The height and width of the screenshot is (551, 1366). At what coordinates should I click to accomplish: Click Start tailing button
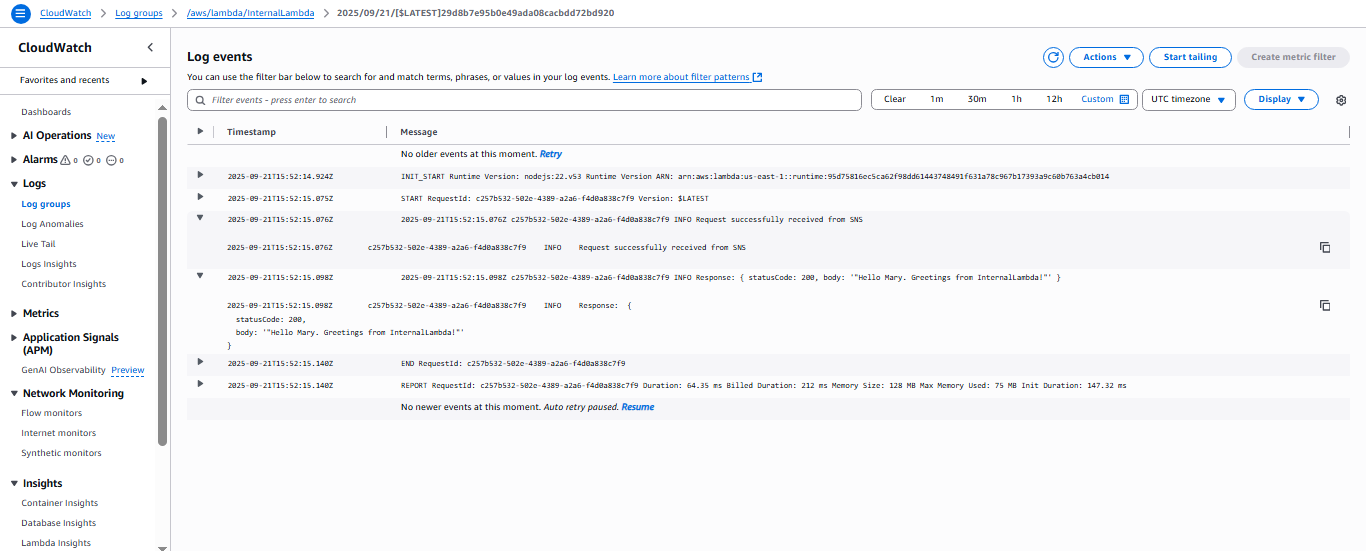point(1190,57)
